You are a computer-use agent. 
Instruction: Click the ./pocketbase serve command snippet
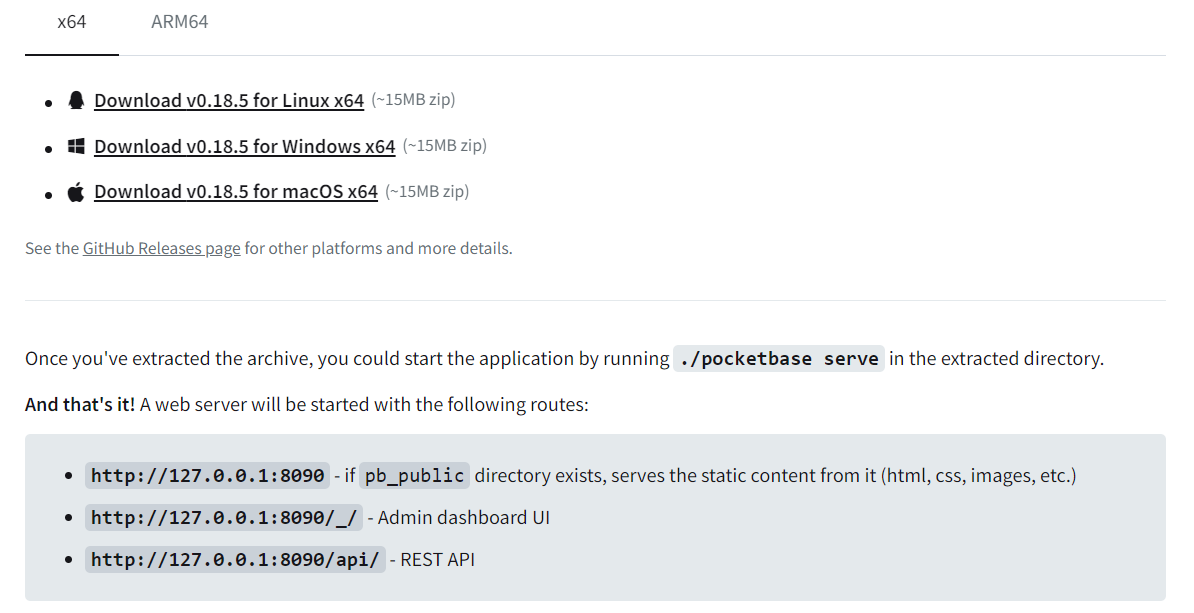779,359
